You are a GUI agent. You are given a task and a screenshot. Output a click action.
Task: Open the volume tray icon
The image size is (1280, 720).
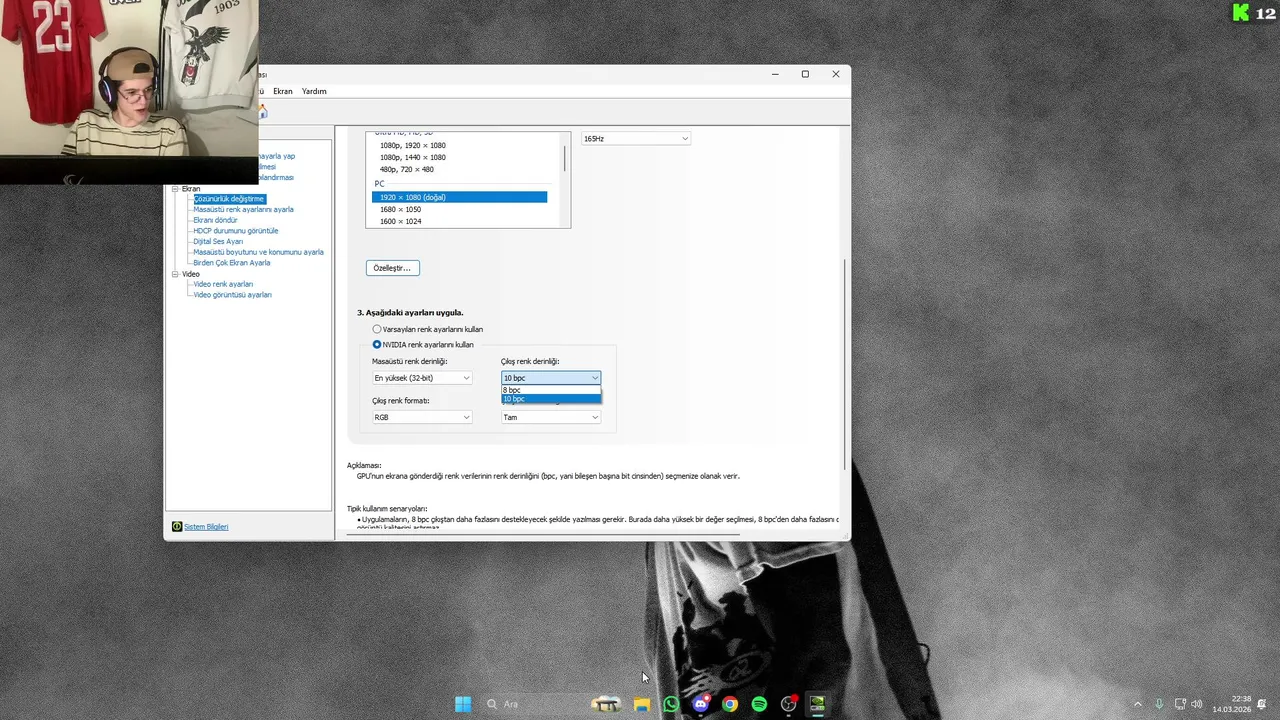(x=1198, y=704)
